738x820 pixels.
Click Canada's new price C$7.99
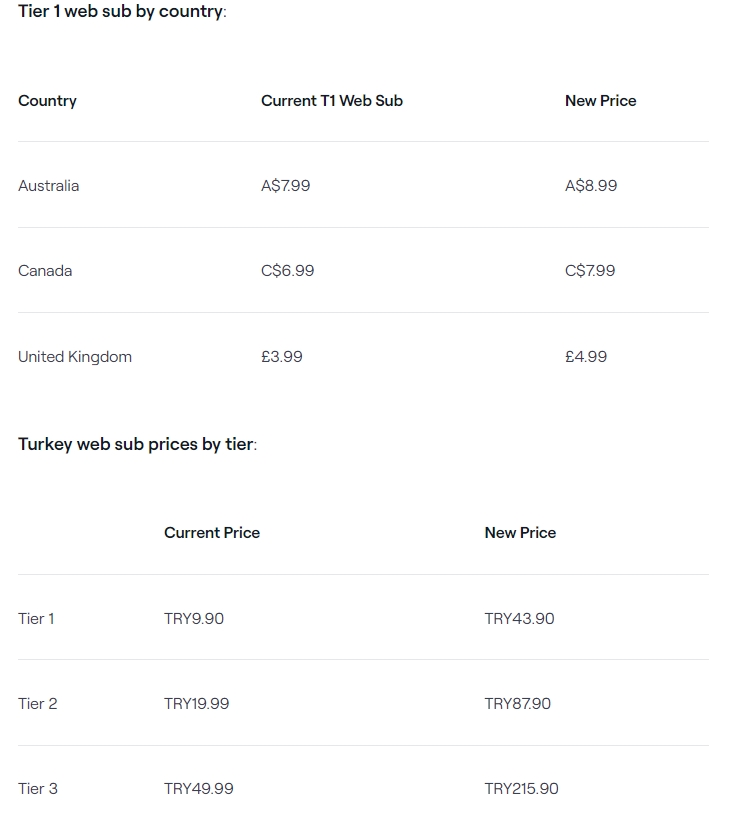pos(590,271)
